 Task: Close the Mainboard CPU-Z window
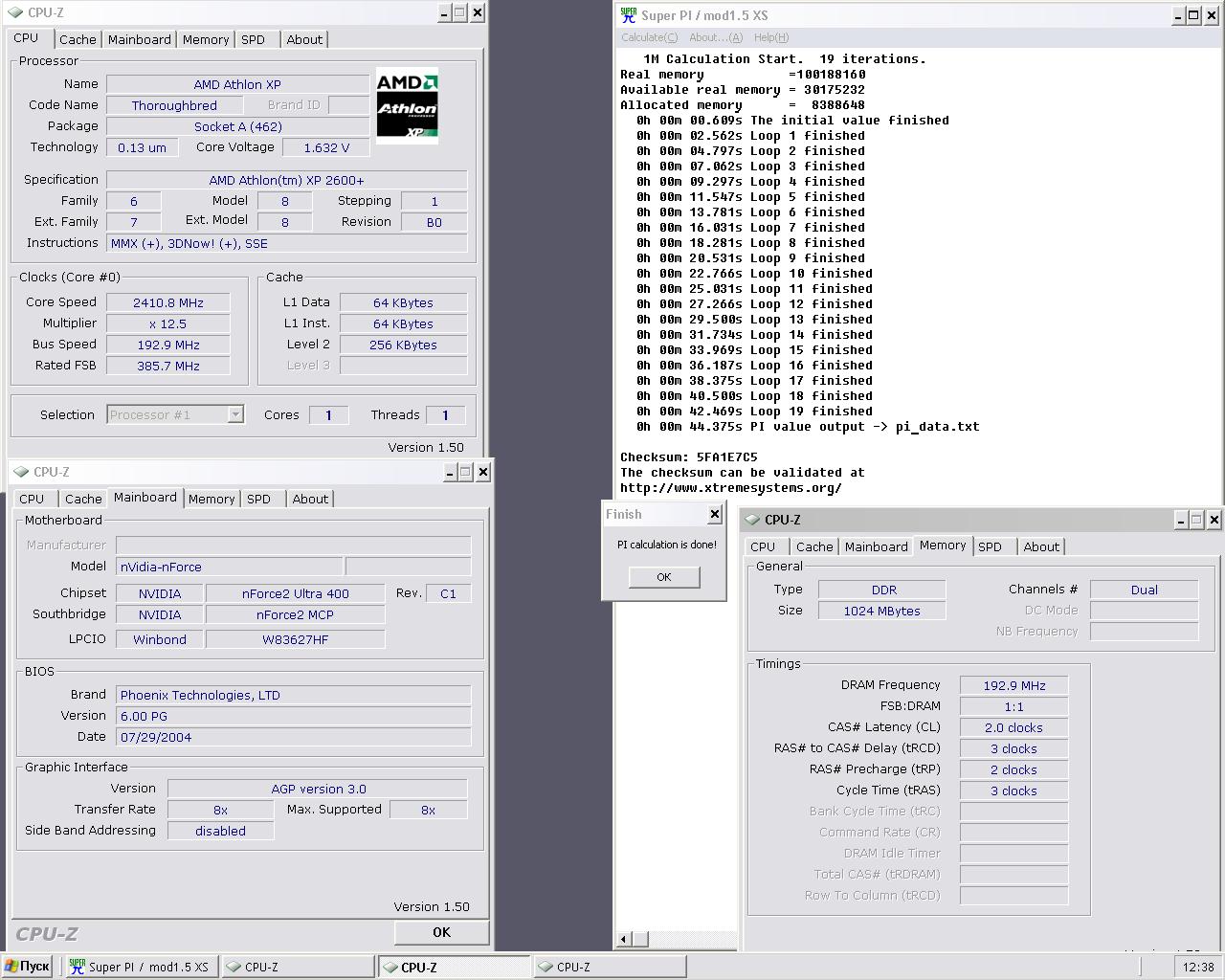point(483,472)
